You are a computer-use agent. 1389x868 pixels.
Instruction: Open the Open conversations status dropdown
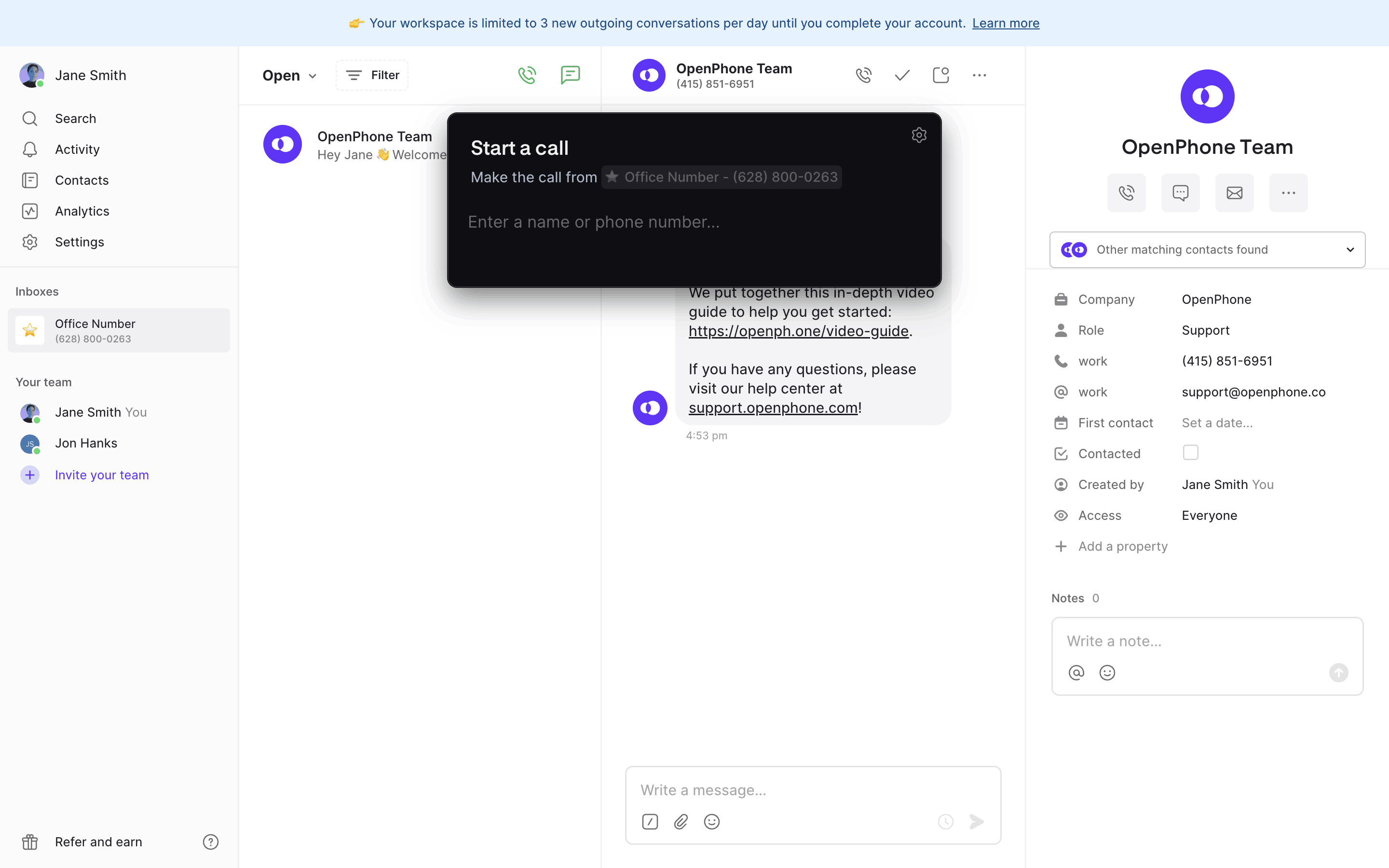289,76
